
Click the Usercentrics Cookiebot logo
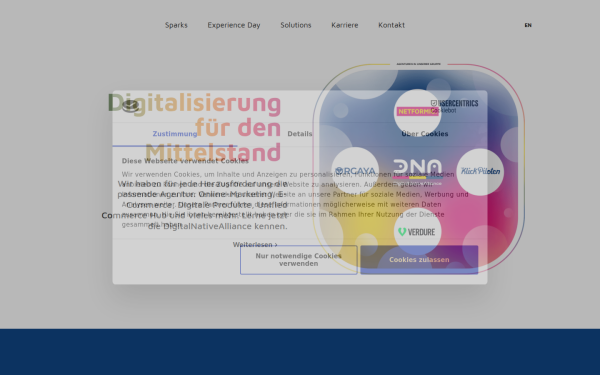(454, 106)
